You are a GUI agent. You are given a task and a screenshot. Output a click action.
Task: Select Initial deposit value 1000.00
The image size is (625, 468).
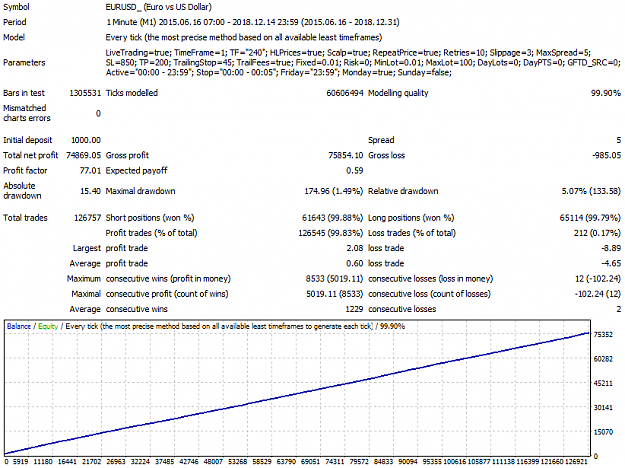coord(86,140)
